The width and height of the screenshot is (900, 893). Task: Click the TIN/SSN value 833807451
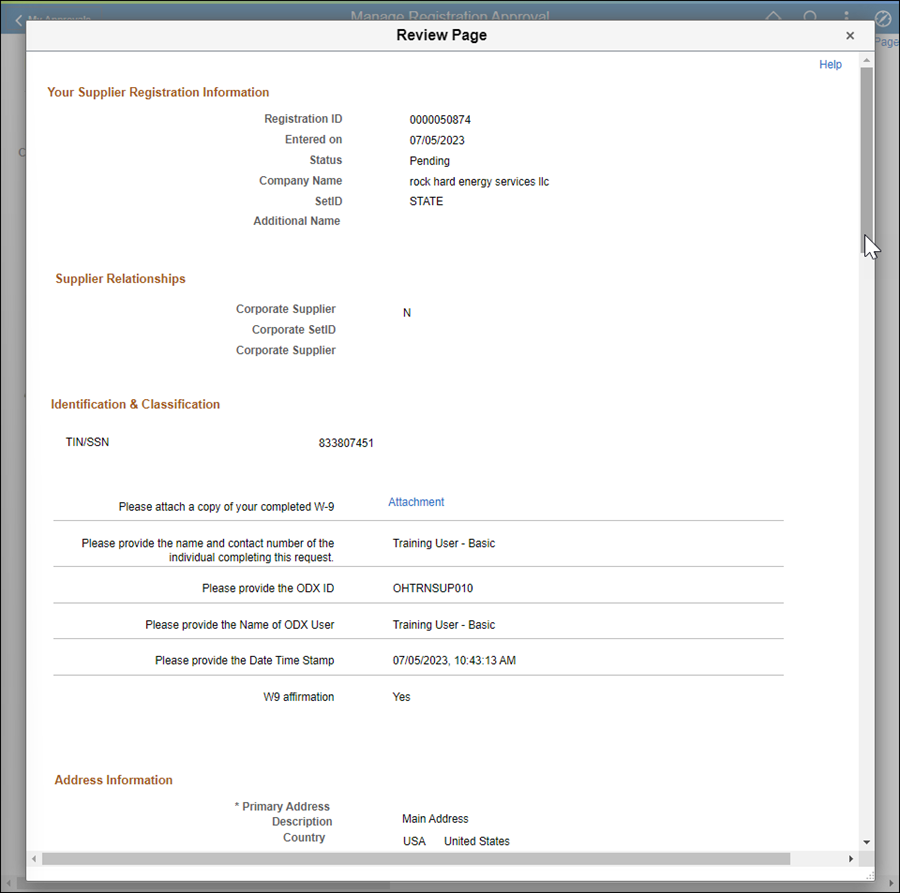(346, 443)
